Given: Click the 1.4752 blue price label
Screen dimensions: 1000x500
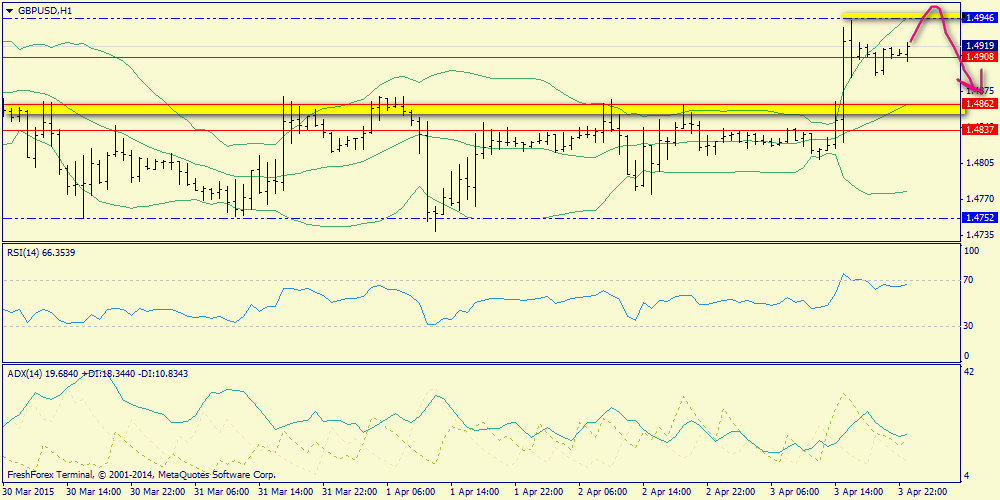Looking at the screenshot, I should [x=978, y=217].
